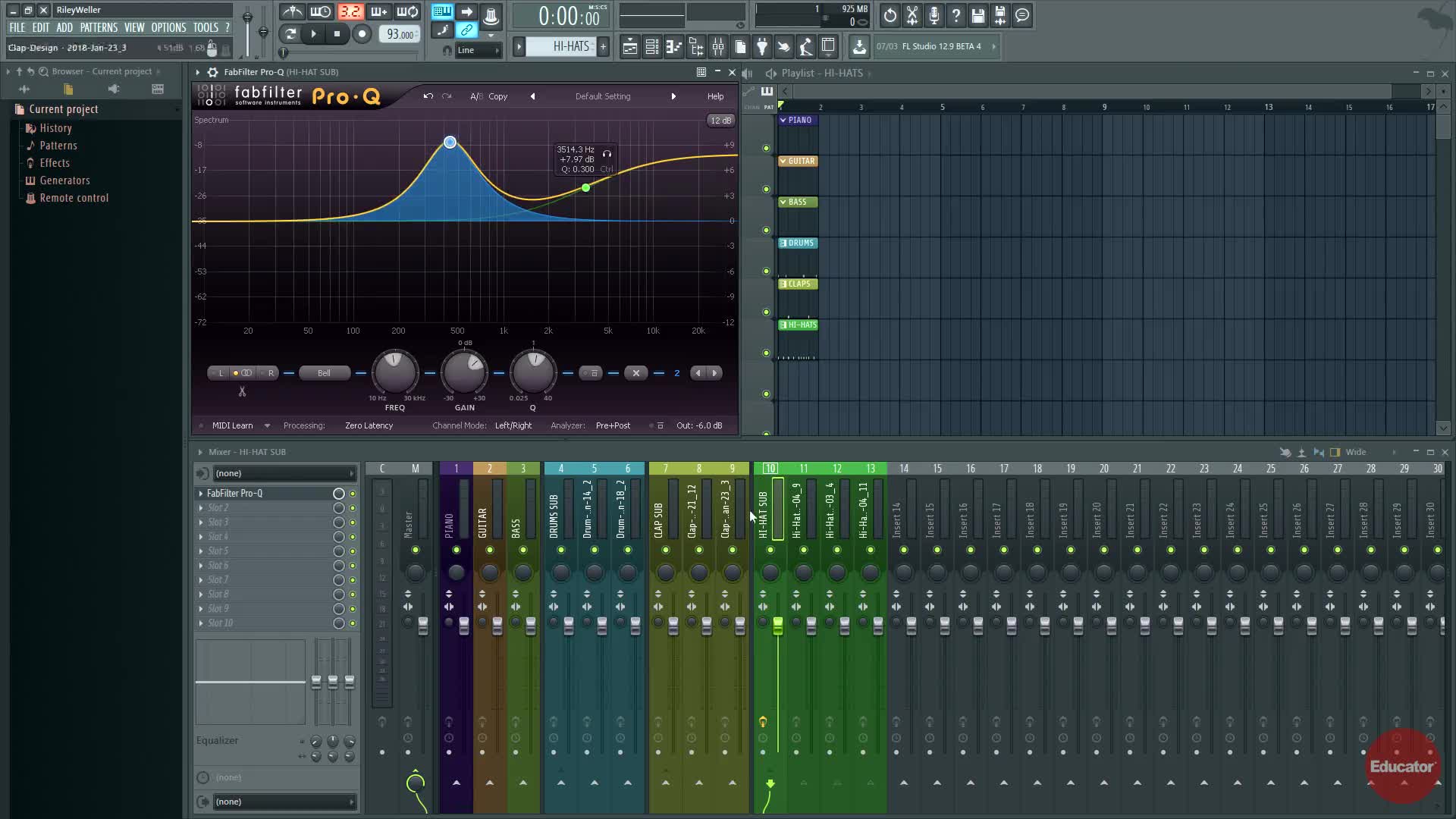Open the snap Line dropdown
This screenshot has width=1456, height=819.
pyautogui.click(x=478, y=50)
